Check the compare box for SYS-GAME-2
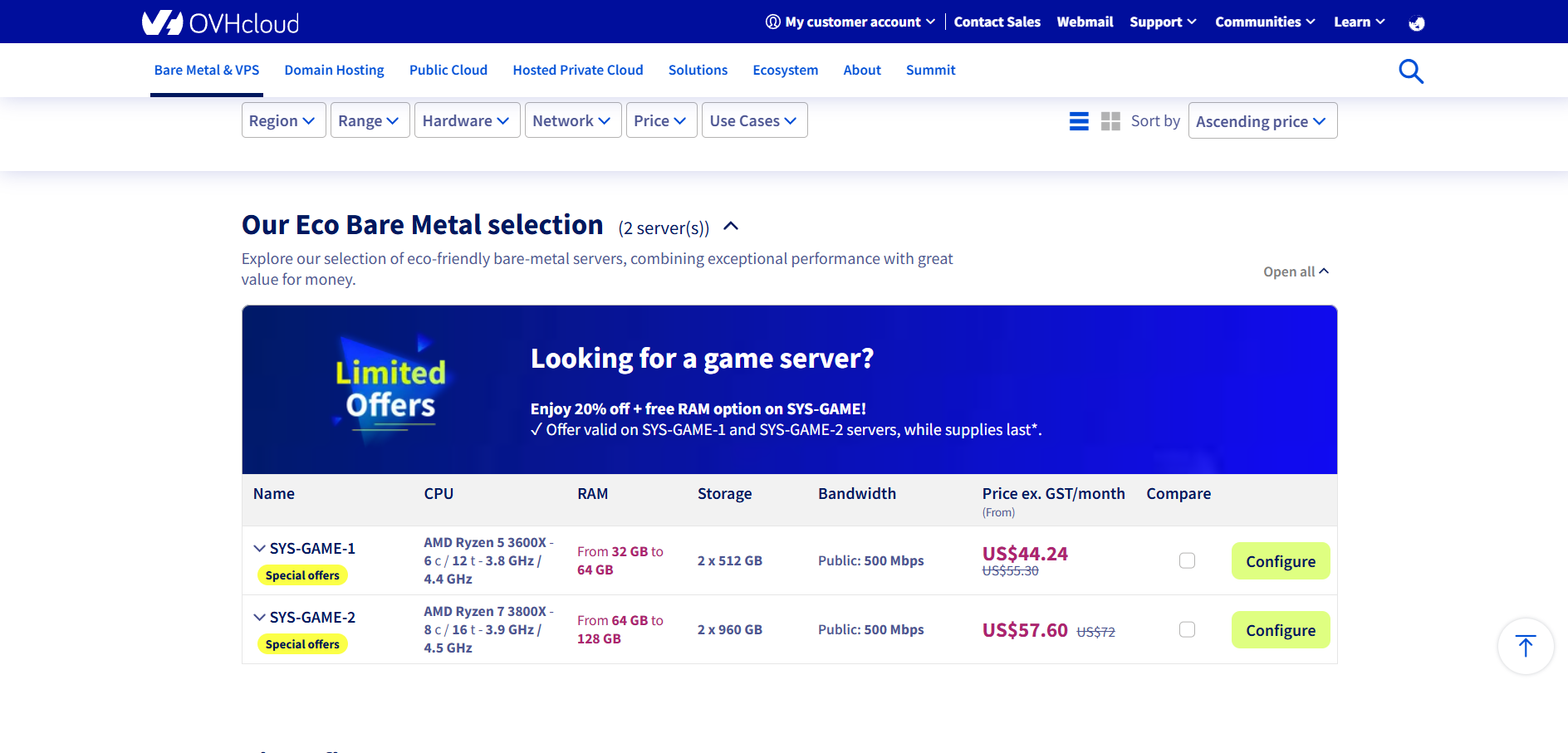Image resolution: width=1568 pixels, height=753 pixels. pyautogui.click(x=1187, y=629)
